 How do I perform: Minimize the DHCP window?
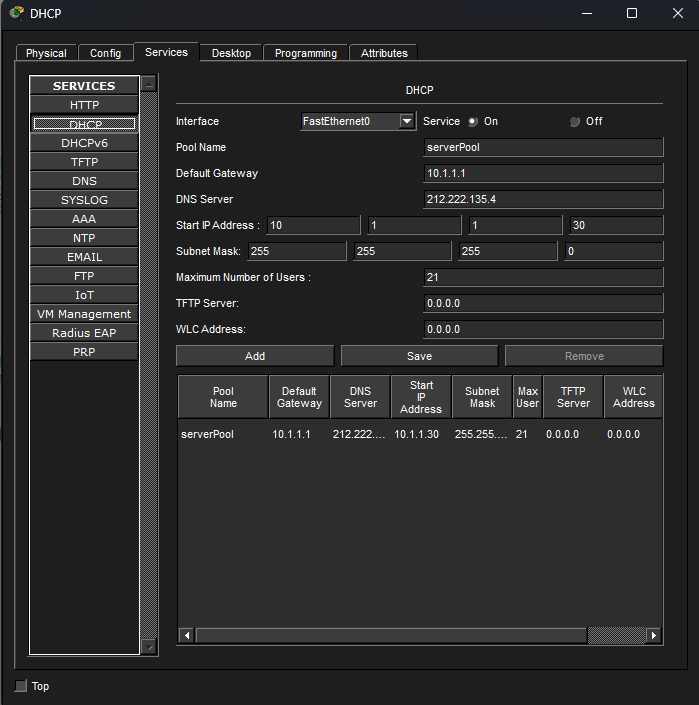pos(587,13)
